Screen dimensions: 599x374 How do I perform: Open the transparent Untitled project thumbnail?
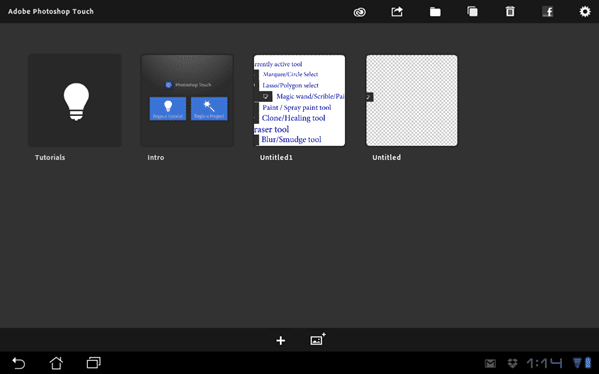click(412, 100)
